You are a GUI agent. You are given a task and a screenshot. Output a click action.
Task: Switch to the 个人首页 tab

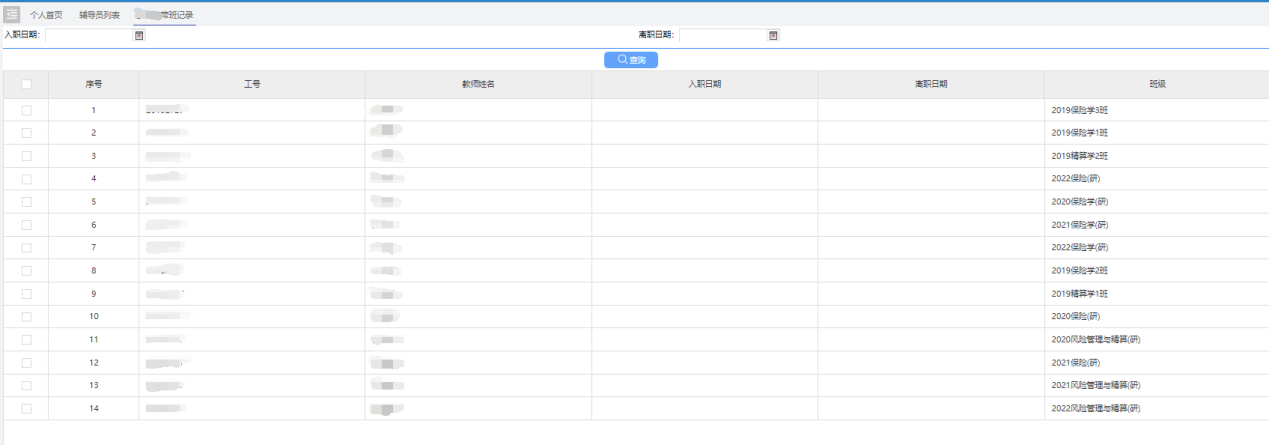tap(46, 15)
